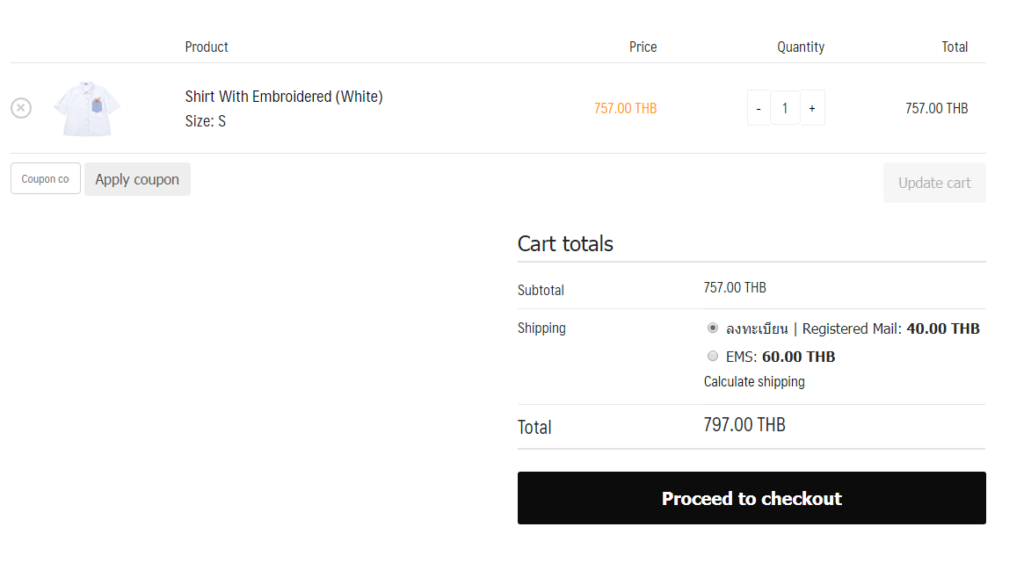The width and height of the screenshot is (1024, 563).
Task: Open the white shirt product thumbnail
Action: (87, 108)
